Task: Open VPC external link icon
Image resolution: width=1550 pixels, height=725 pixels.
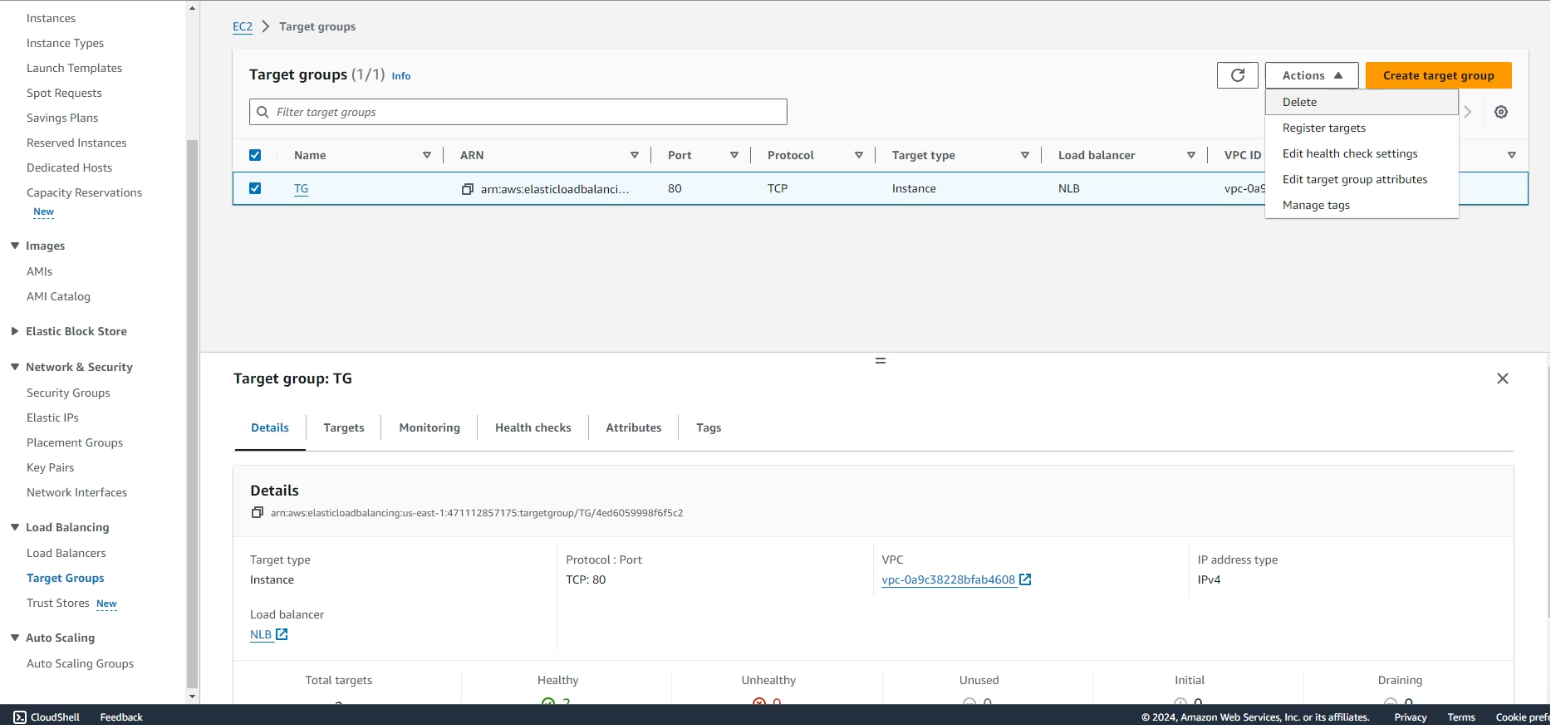Action: [x=1025, y=580]
